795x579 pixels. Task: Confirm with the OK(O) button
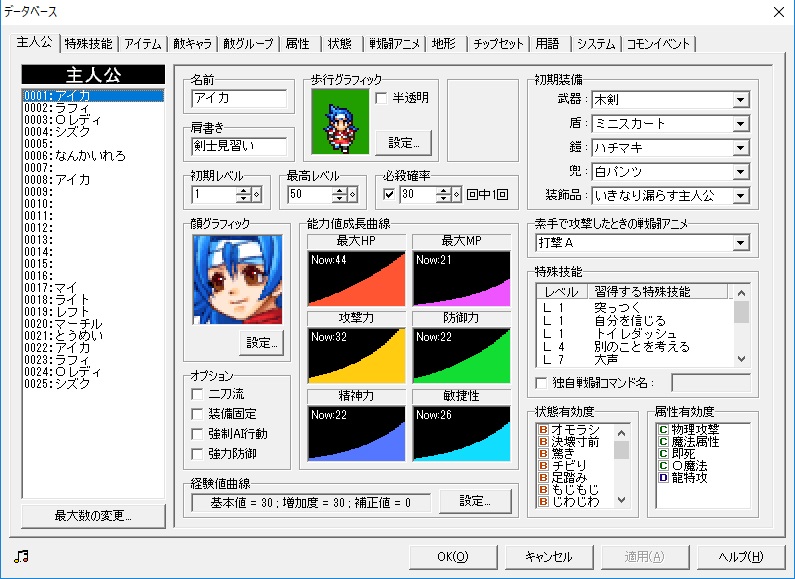coord(453,557)
